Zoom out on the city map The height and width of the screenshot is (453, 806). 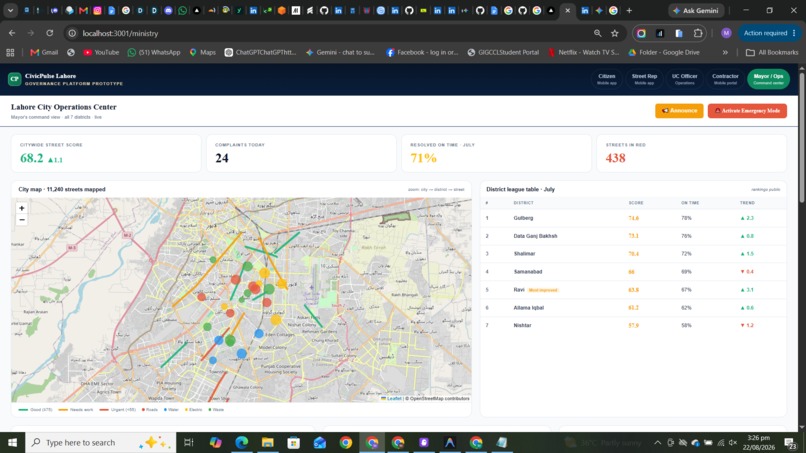click(22, 220)
